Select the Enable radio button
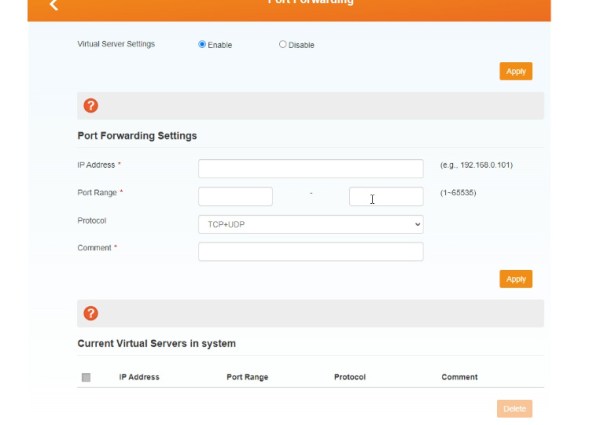The width and height of the screenshot is (604, 425). click(x=203, y=44)
